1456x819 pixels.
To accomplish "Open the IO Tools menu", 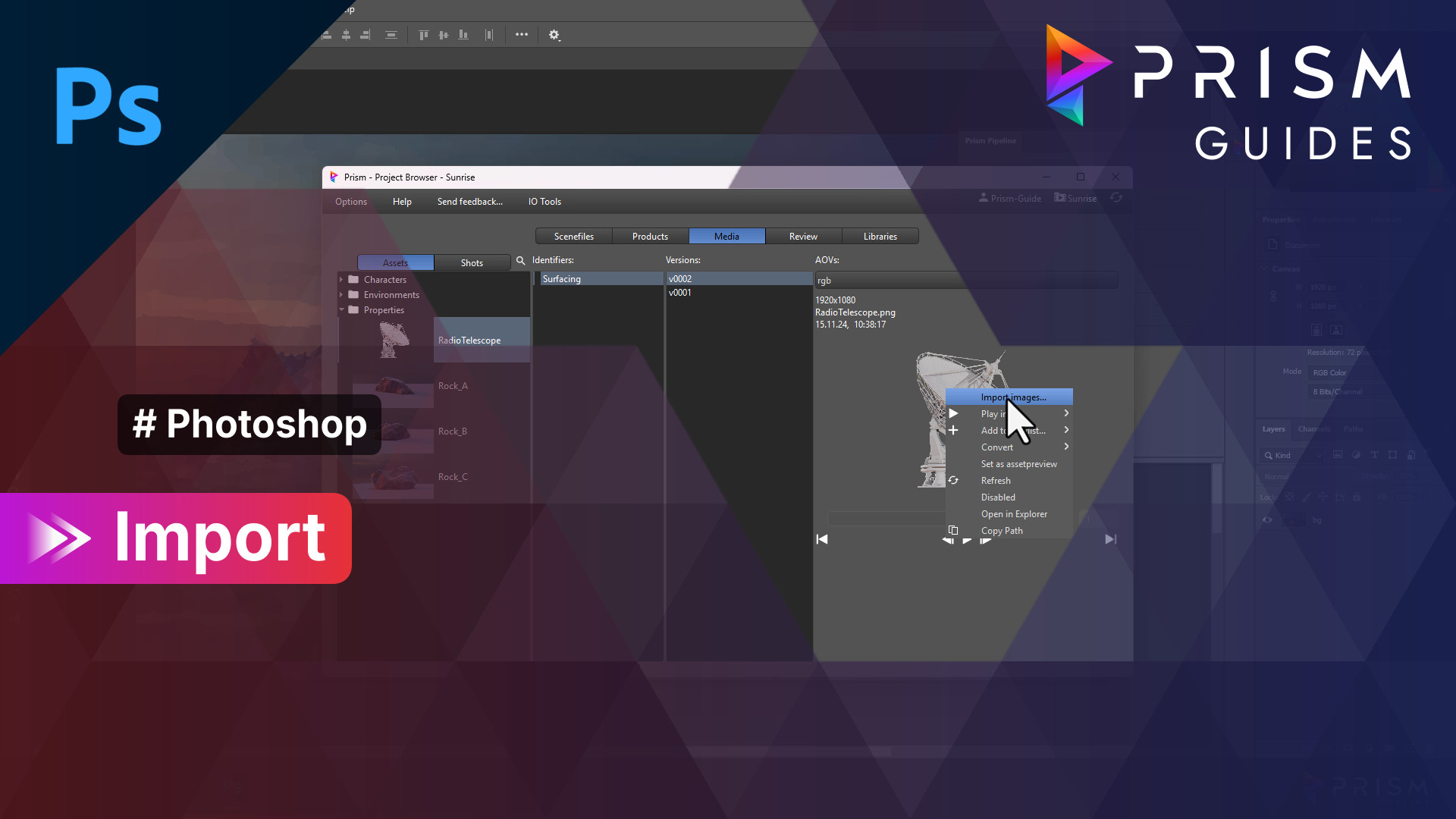I will [x=544, y=202].
